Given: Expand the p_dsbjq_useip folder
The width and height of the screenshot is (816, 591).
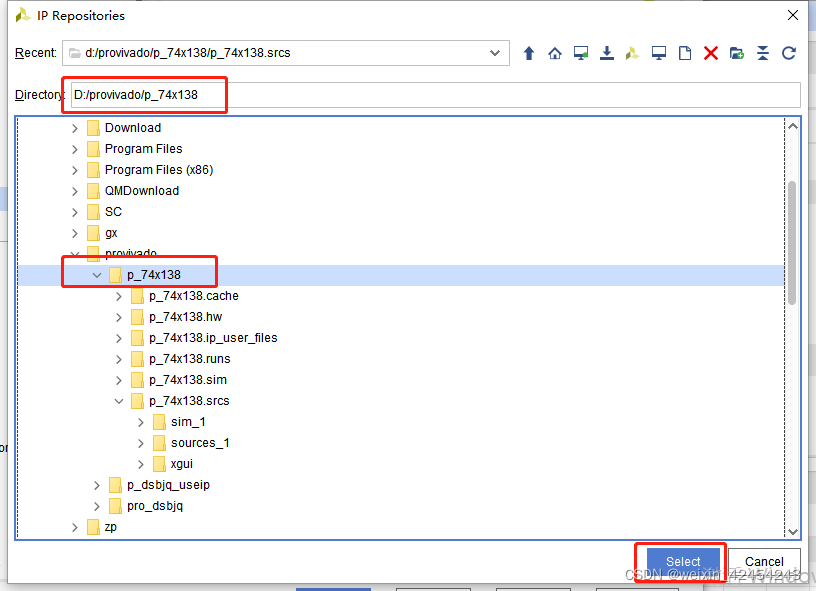Looking at the screenshot, I should click(x=97, y=485).
